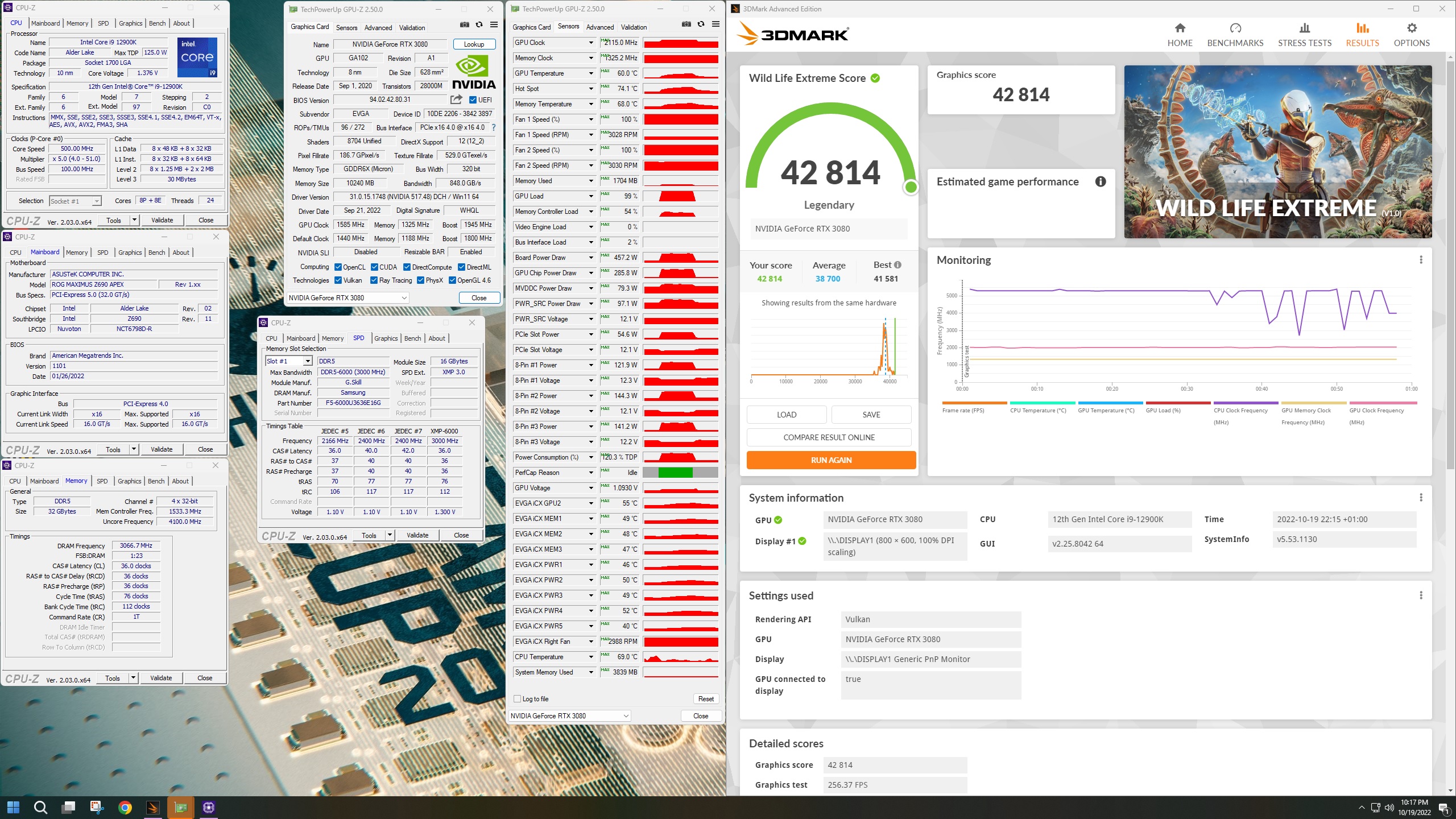
Task: Switch to Advanced tab in GPU-Z Graphics Card window
Action: (x=378, y=27)
